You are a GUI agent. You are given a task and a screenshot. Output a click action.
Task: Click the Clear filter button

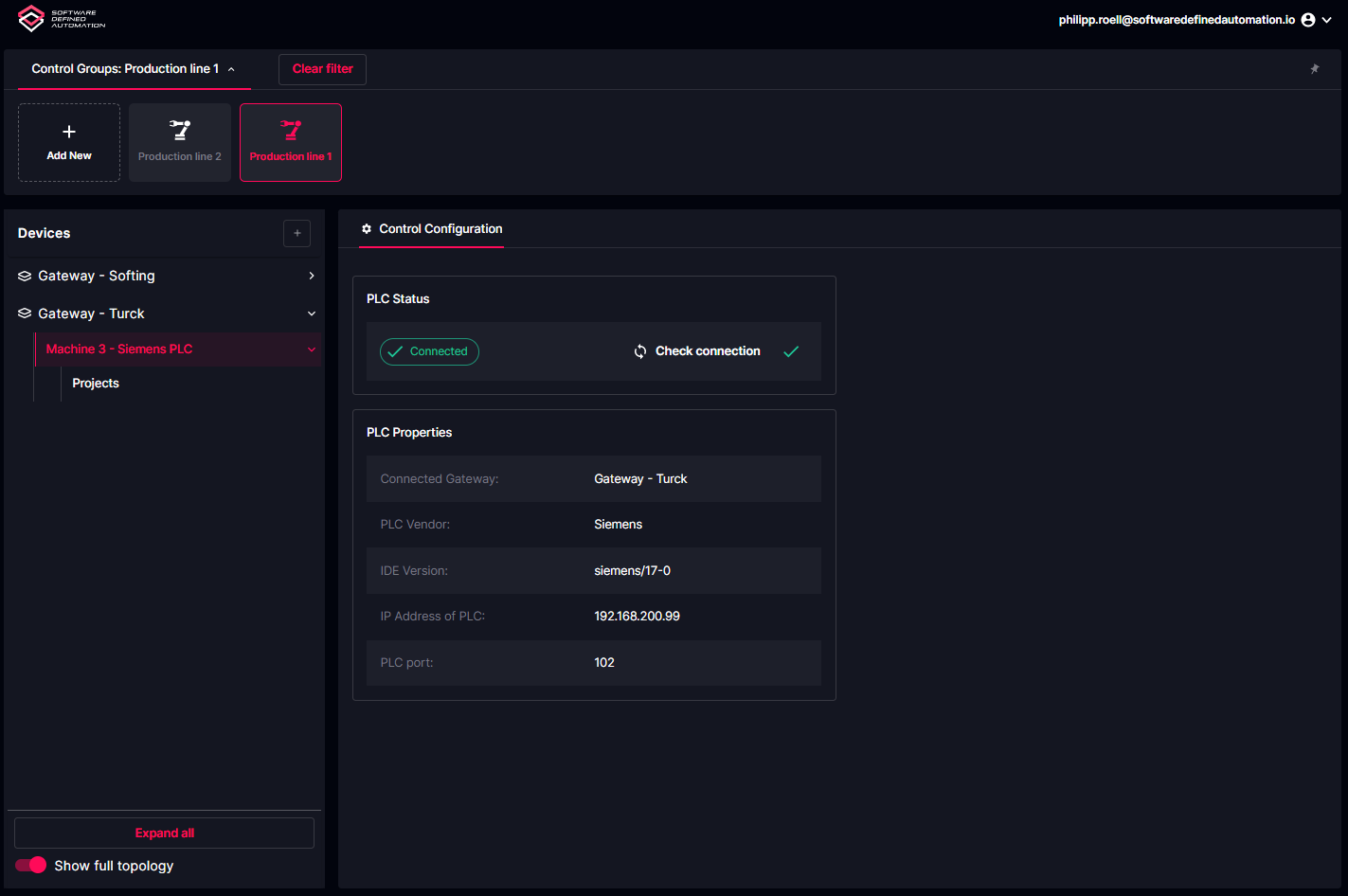click(322, 69)
